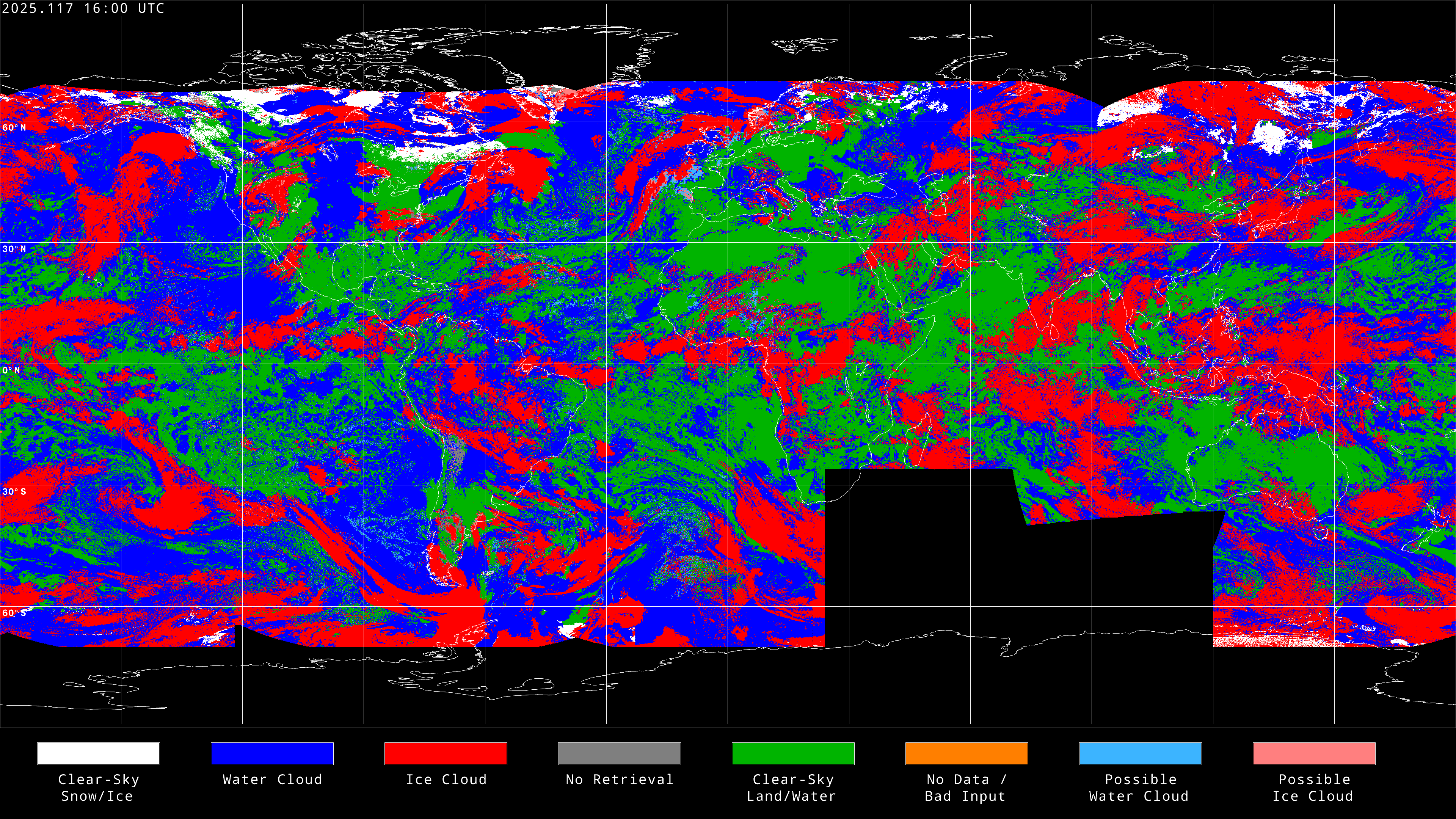1456x819 pixels.
Task: Click the green Clear-Sky Land/Water legend swatch
Action: (x=793, y=753)
